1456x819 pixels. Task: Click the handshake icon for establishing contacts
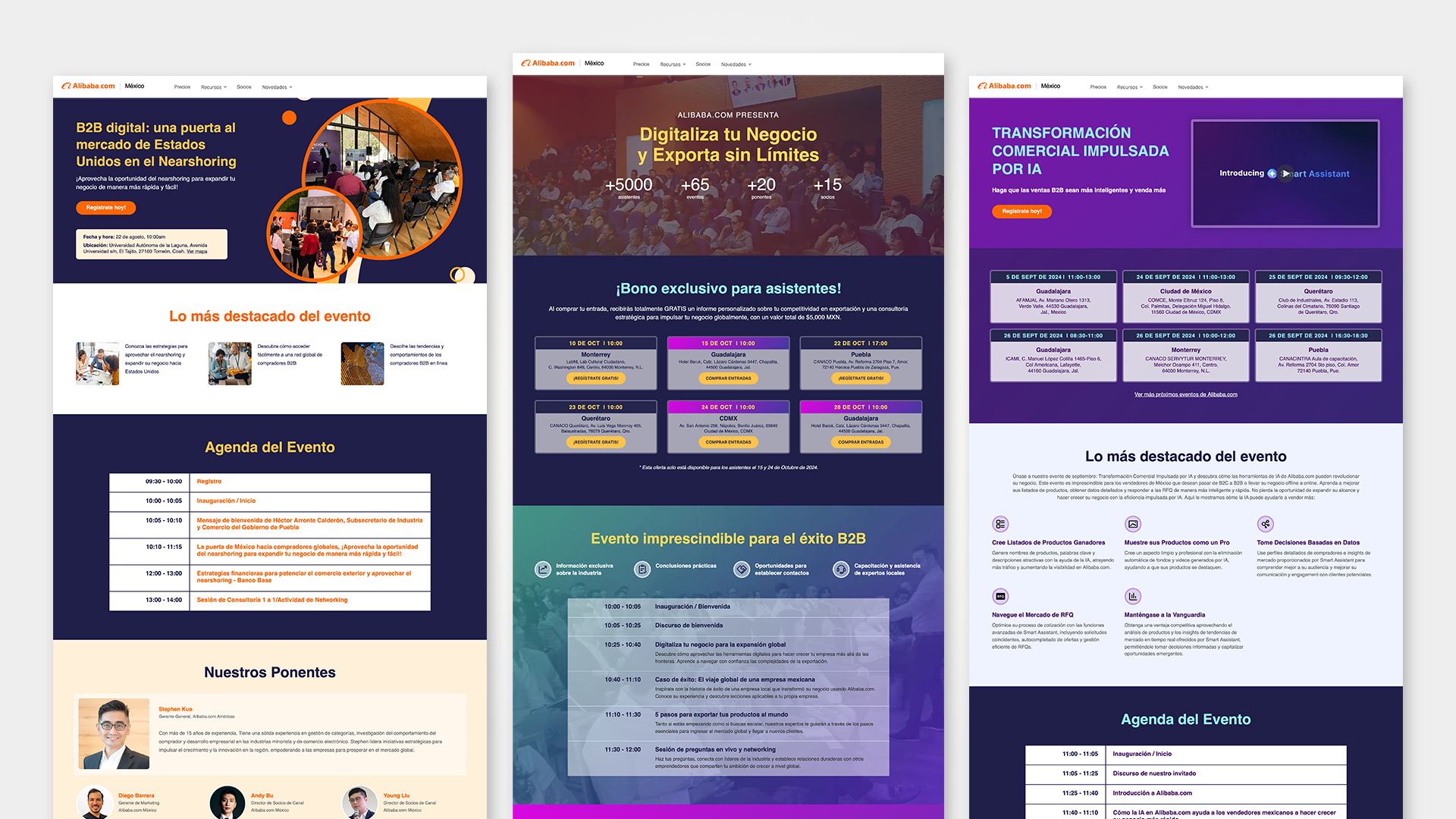tap(742, 570)
